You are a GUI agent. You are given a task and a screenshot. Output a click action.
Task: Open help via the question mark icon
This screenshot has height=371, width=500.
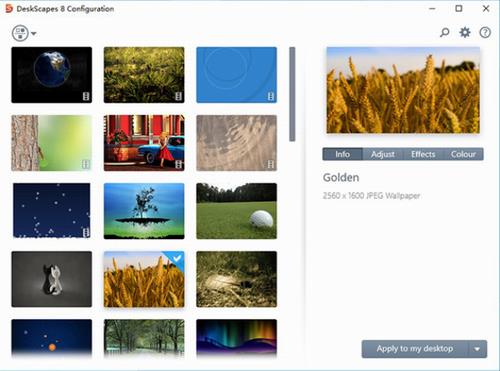pyautogui.click(x=485, y=32)
